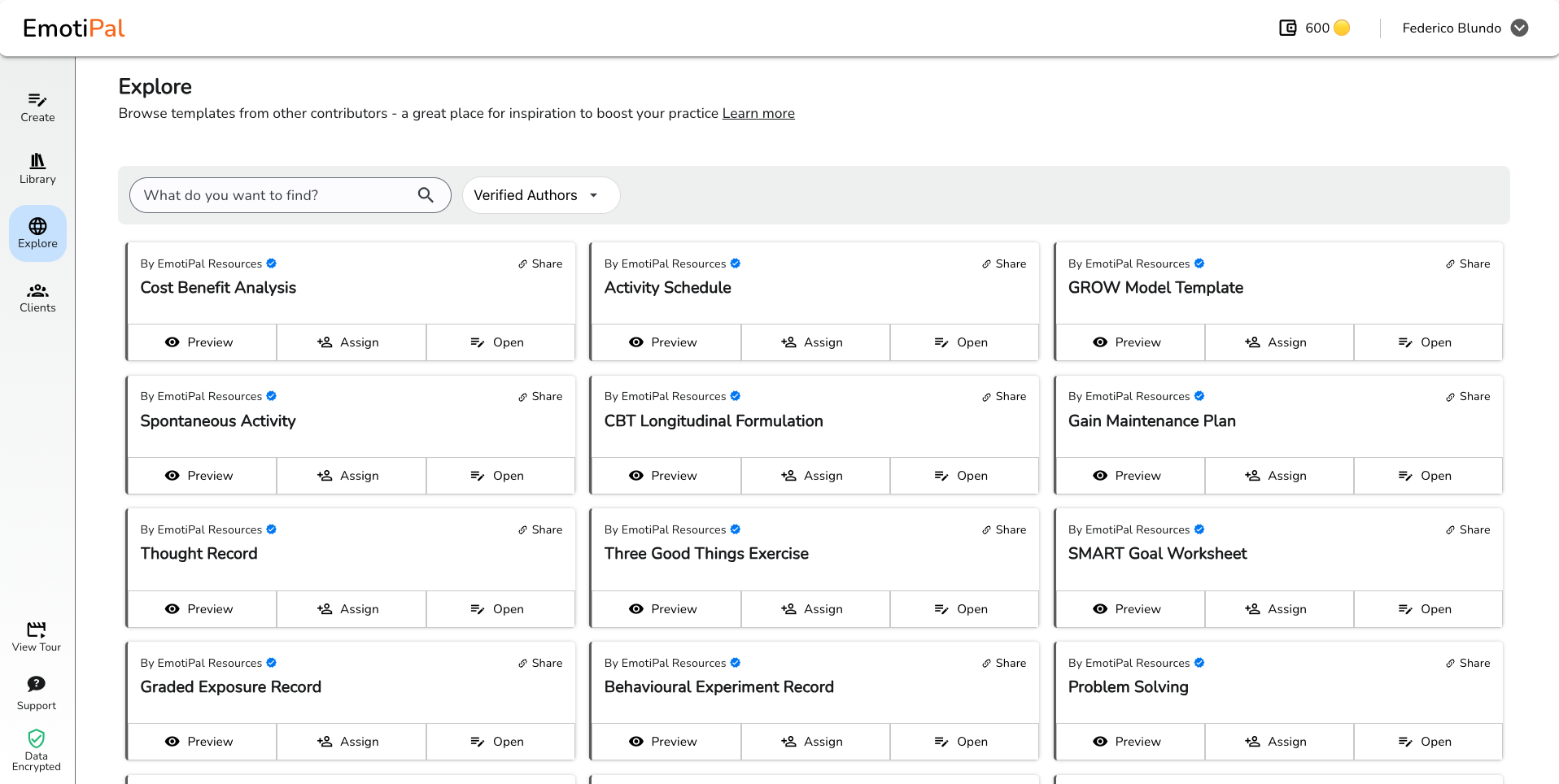Share Activity Schedule template
The image size is (1559, 784).
click(1004, 264)
